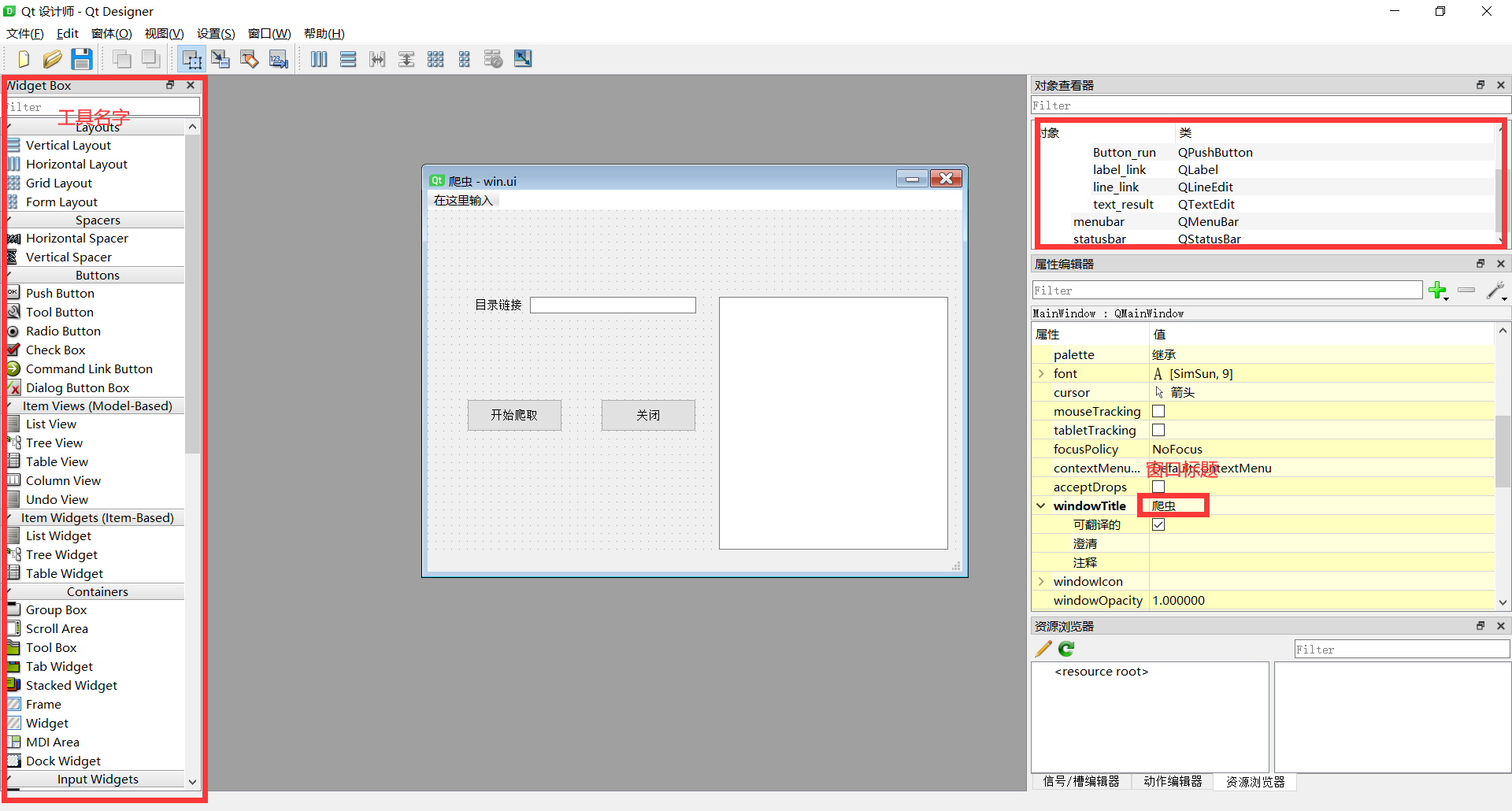Enable the mouseTracking checkbox
Viewport: 1512px width, 811px height.
coord(1158,411)
